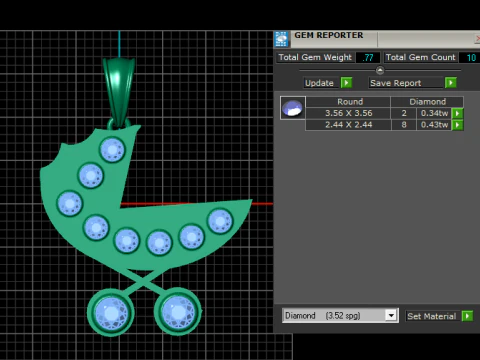
Task: Click the Round column header
Action: click(x=348, y=102)
